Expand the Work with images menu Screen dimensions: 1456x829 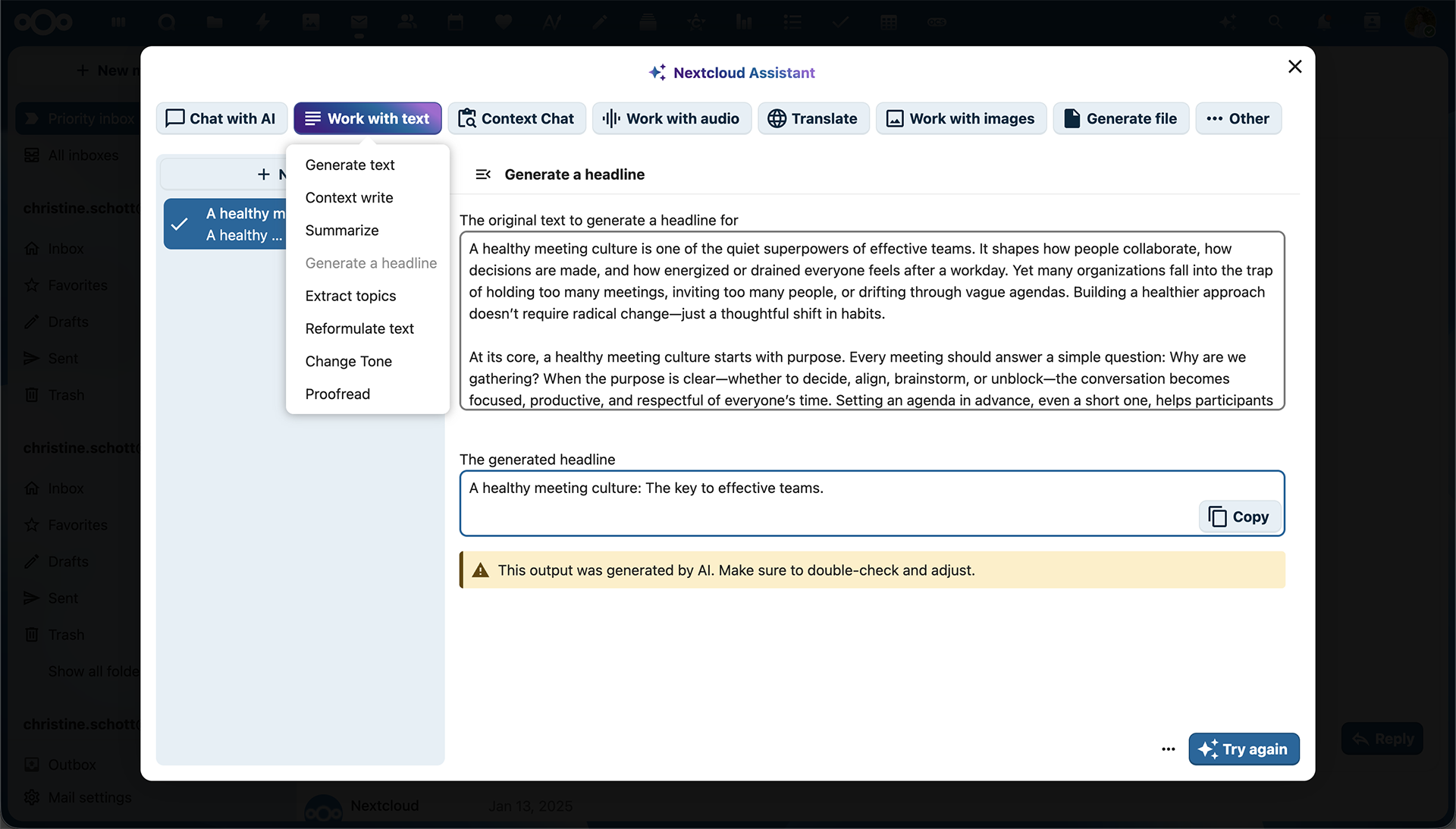(x=960, y=118)
